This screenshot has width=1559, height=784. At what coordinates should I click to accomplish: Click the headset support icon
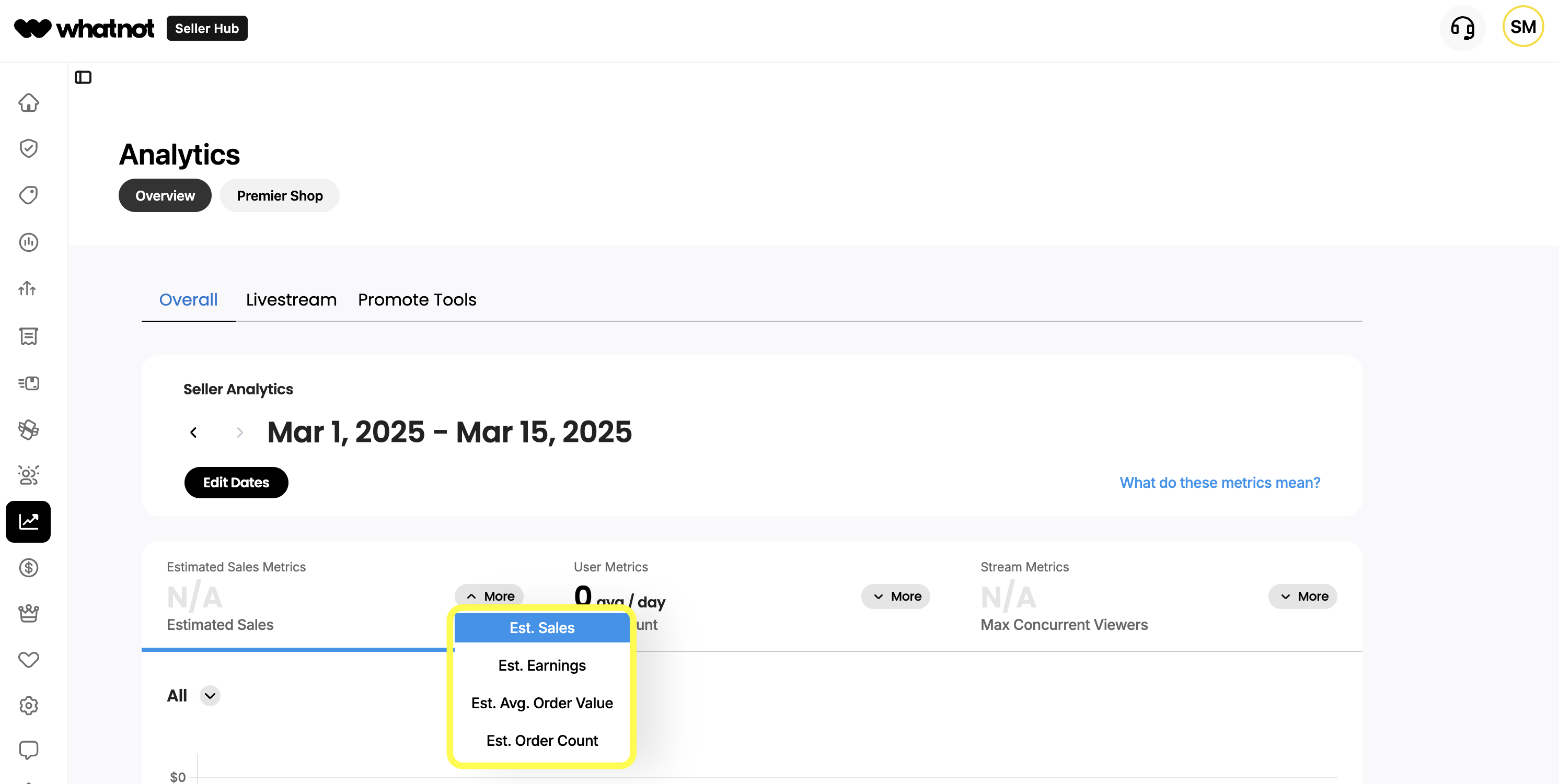coord(1462,28)
